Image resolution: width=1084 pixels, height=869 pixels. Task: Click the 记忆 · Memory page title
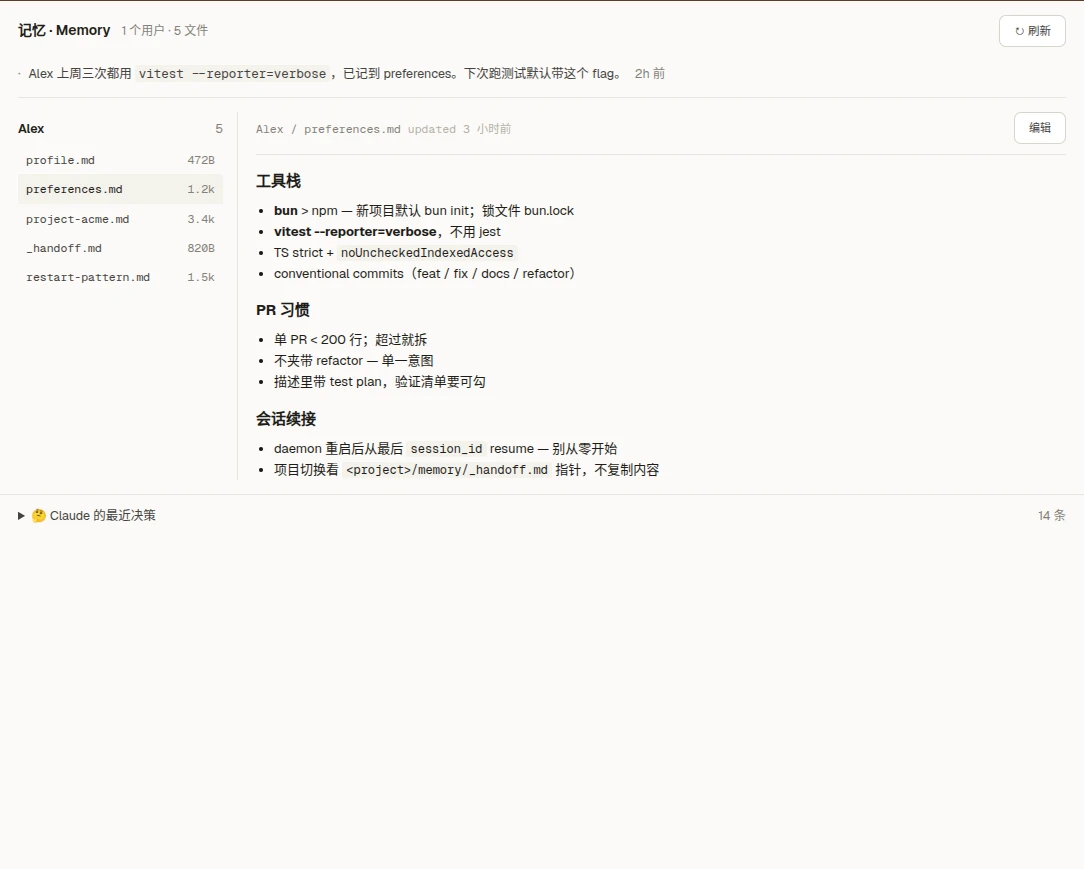(x=64, y=30)
